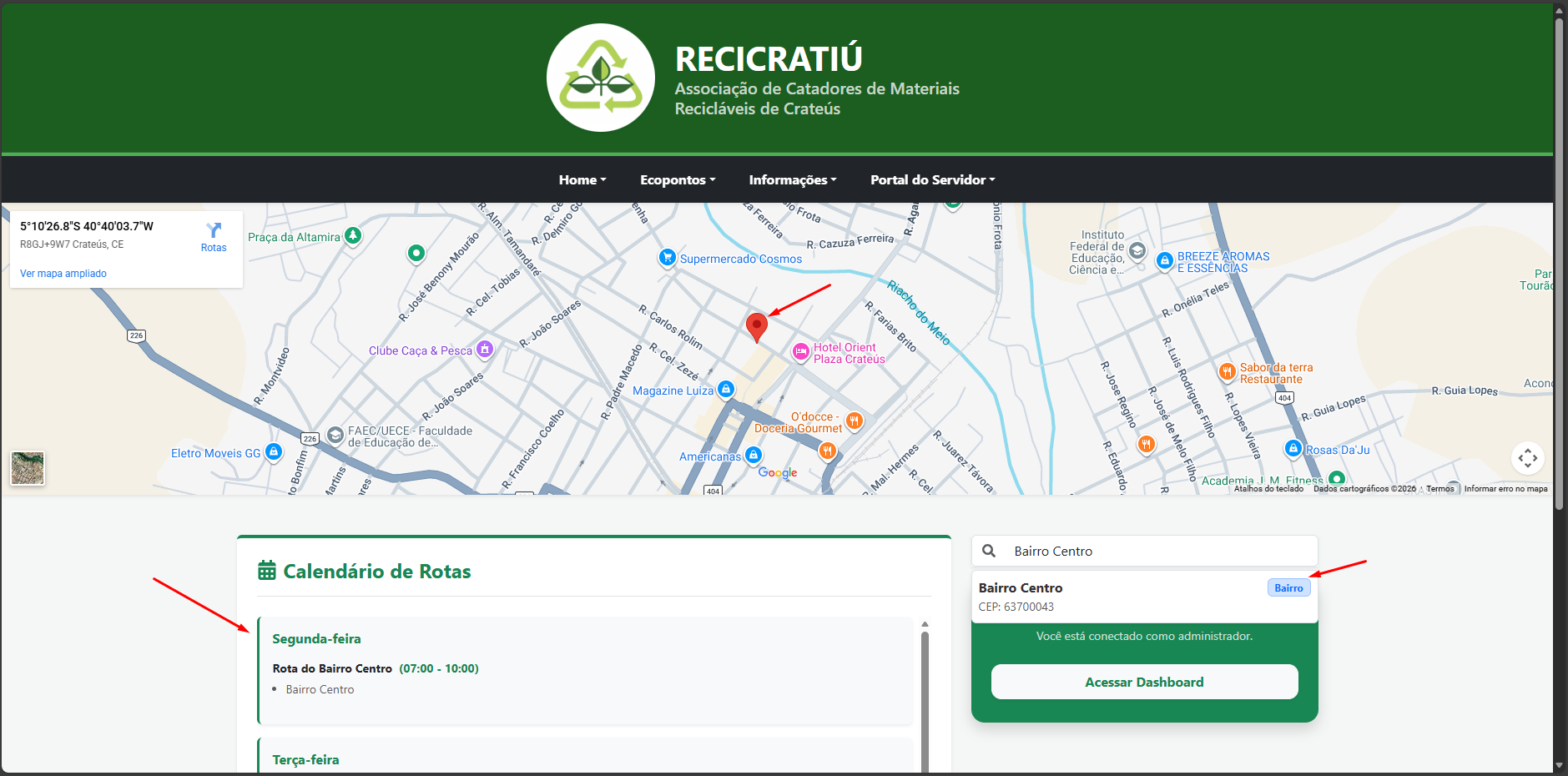Select the Supermercado Cosmos shopping cart marker
This screenshot has height=776, width=1568.
pyautogui.click(x=668, y=258)
